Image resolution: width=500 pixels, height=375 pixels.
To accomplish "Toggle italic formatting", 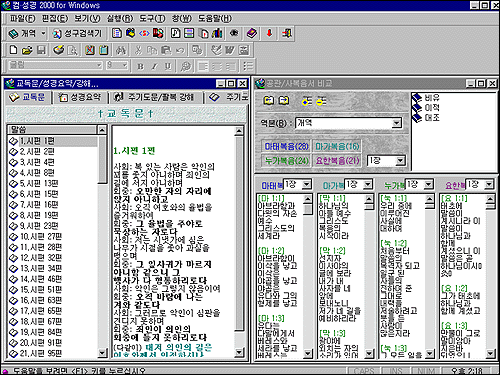I will tap(154, 66).
